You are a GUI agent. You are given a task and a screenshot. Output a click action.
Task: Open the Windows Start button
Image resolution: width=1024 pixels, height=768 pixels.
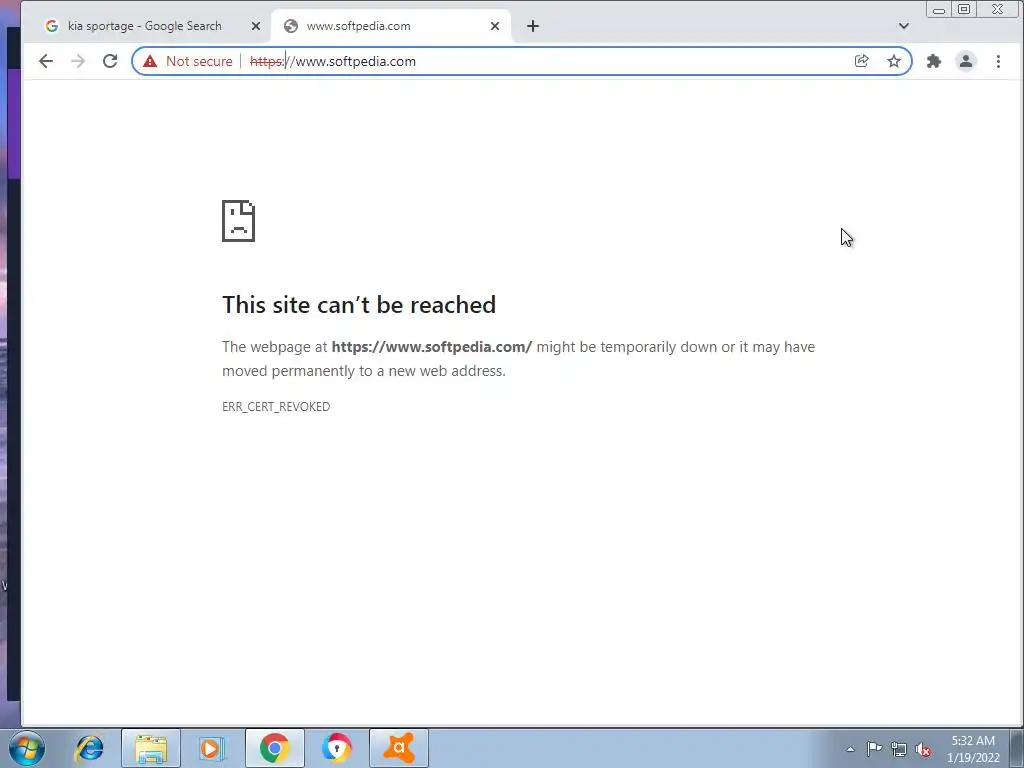[27, 748]
